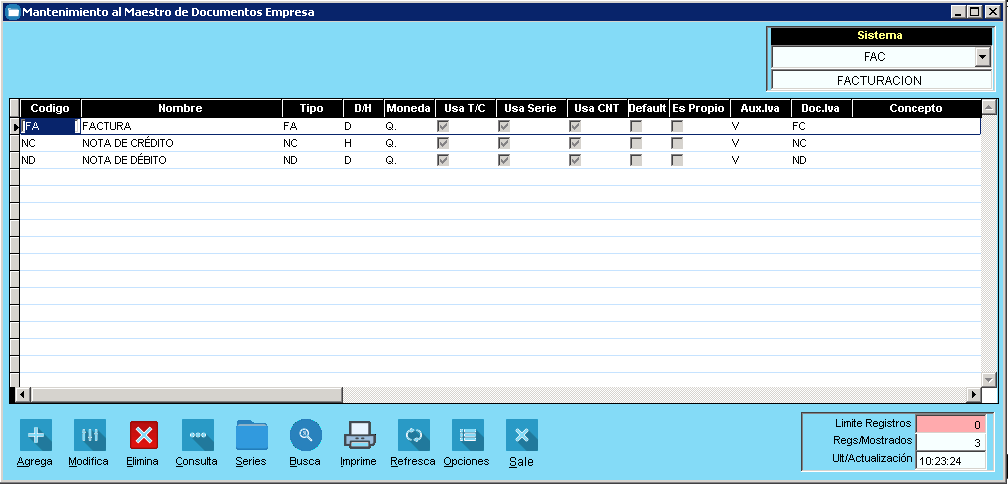
Task: Open the Series folder icon
Action: click(x=251, y=435)
